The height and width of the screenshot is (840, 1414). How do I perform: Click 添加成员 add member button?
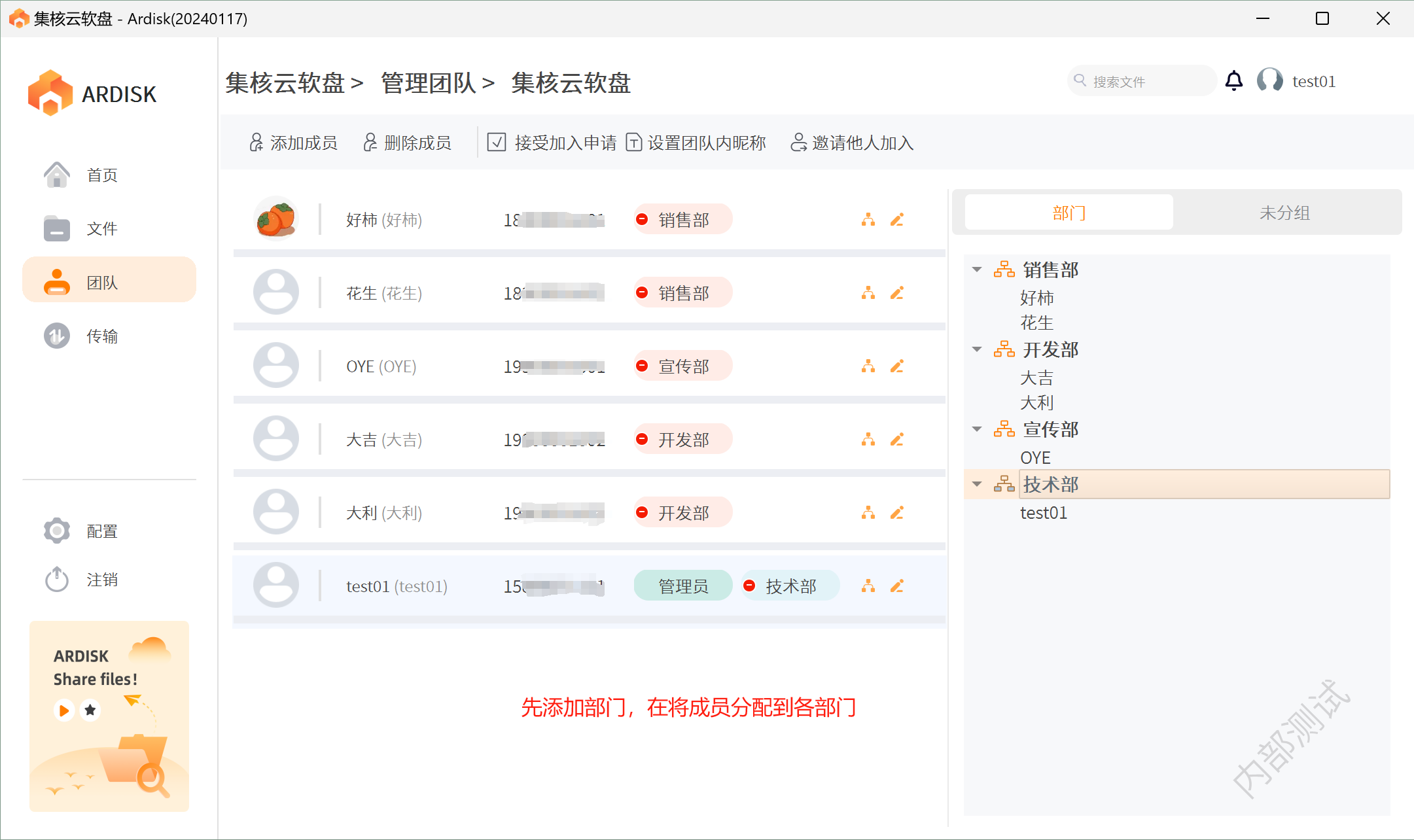coord(293,143)
